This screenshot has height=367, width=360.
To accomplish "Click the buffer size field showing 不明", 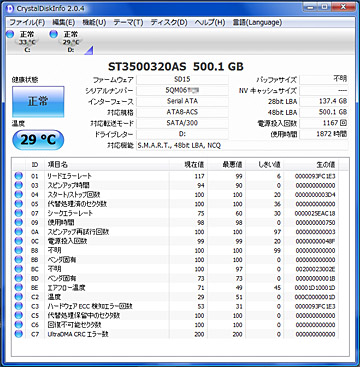I will (324, 79).
